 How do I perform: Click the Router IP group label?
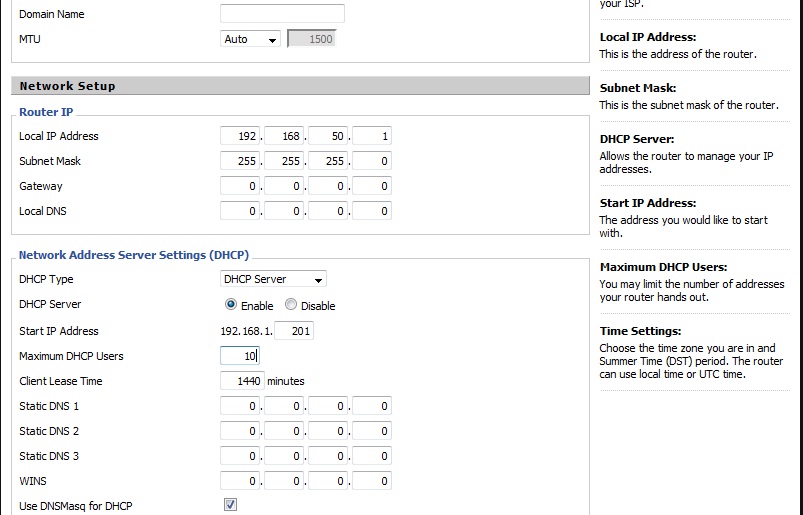pos(46,112)
